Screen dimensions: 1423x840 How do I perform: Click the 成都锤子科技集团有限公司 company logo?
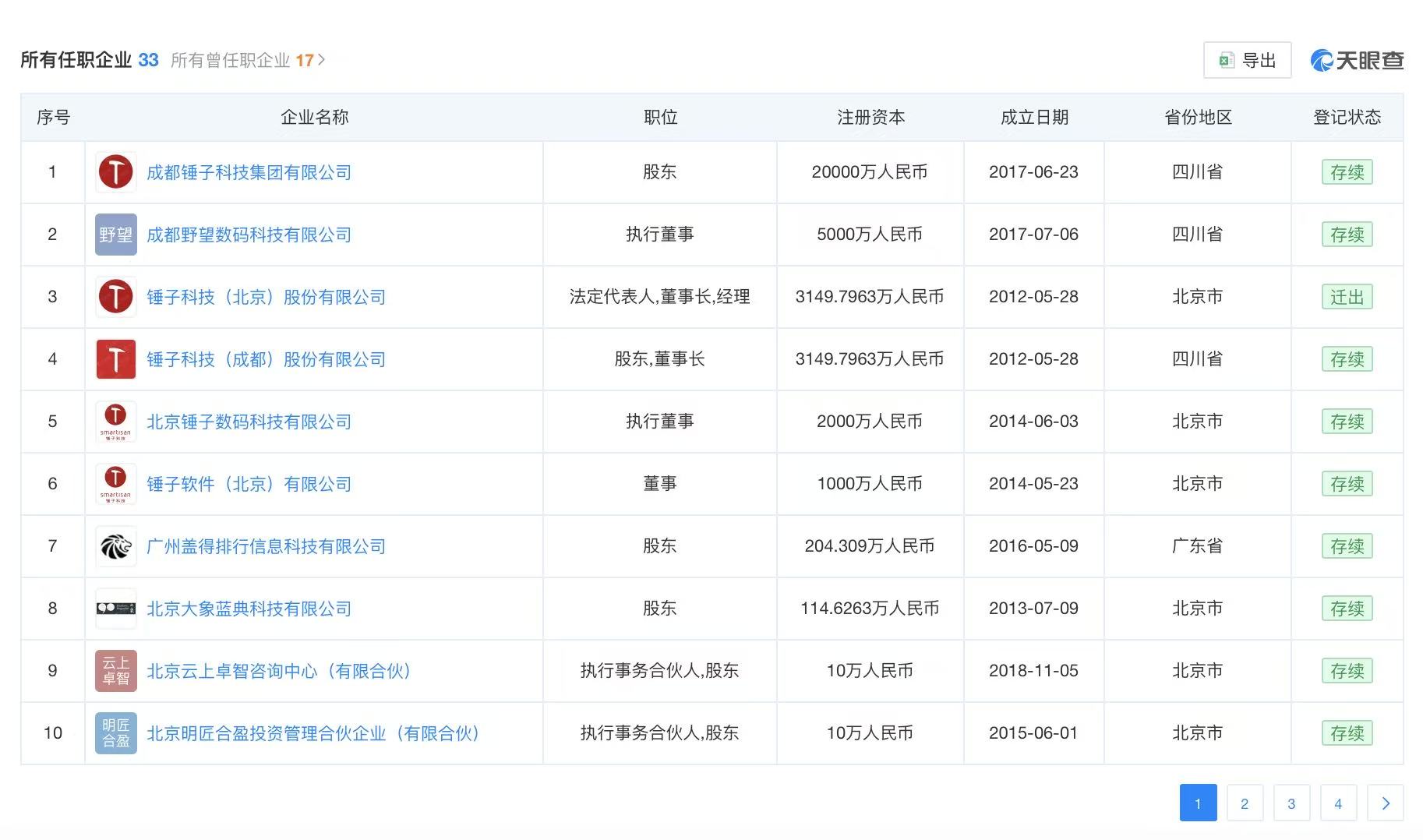115,172
